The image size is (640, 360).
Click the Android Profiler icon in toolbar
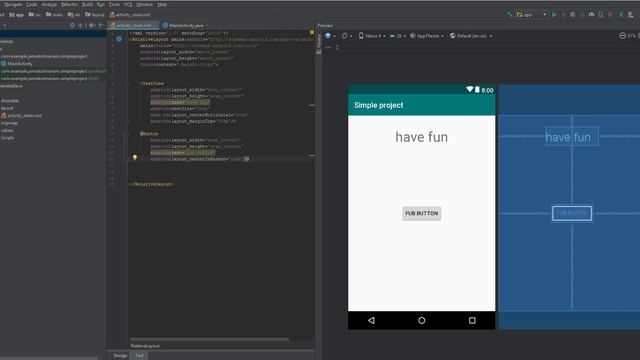click(591, 15)
